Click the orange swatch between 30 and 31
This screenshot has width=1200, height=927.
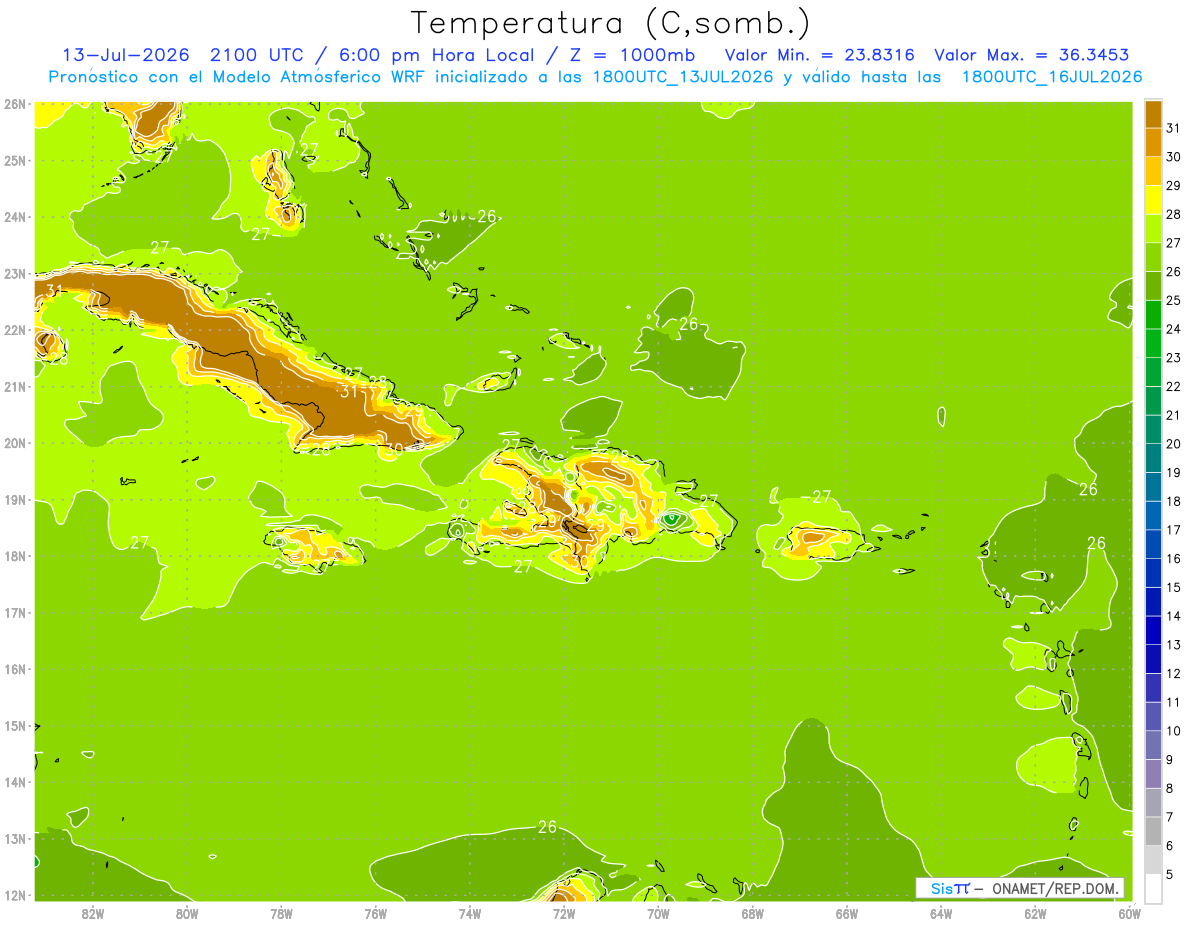[x=1153, y=143]
